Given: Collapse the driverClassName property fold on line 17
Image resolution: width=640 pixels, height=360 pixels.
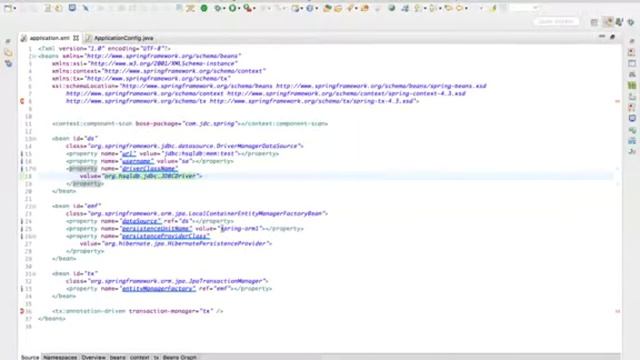Looking at the screenshot, I should [34, 169].
